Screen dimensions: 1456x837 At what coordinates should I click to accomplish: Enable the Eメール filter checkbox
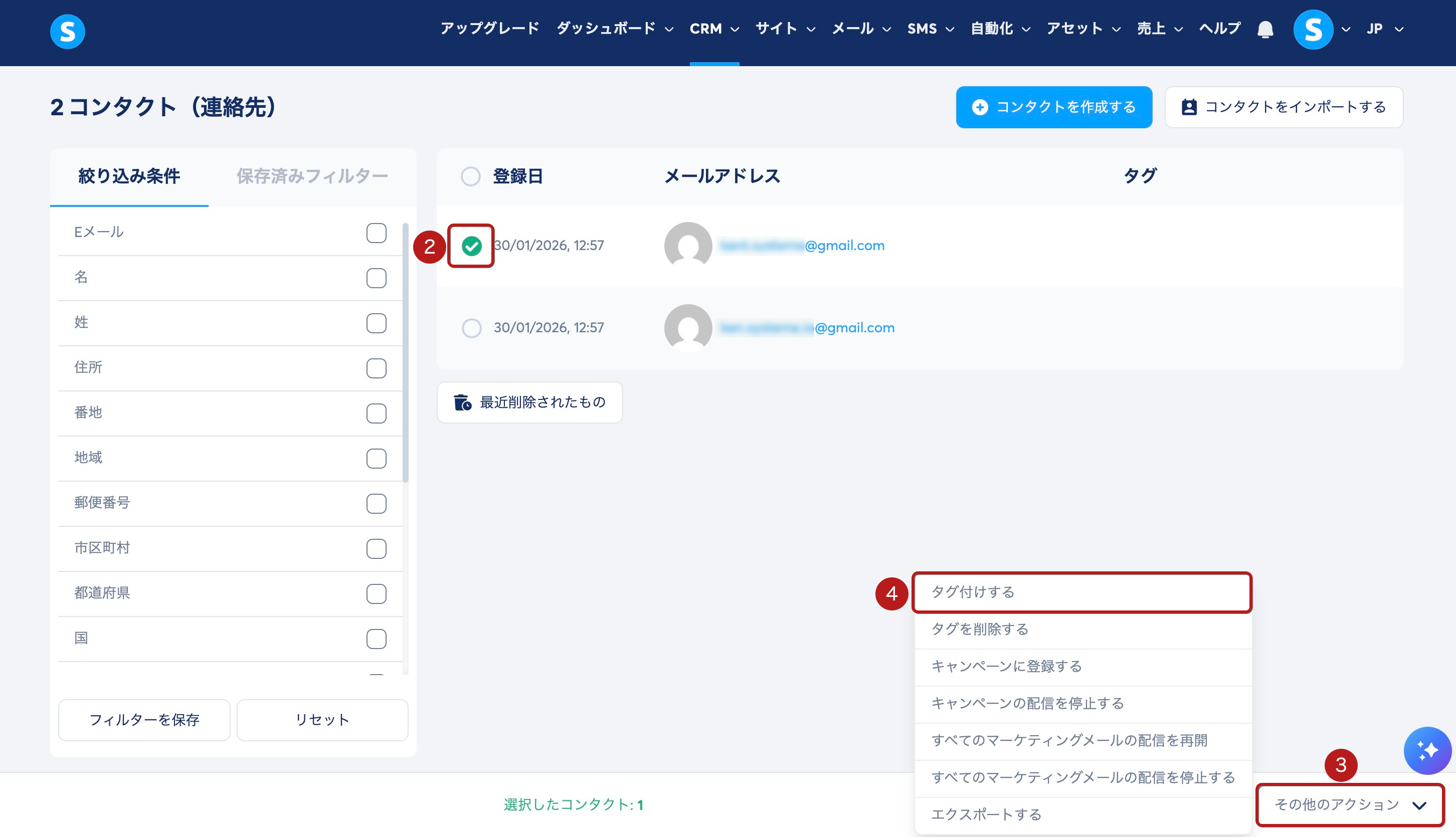tap(376, 233)
